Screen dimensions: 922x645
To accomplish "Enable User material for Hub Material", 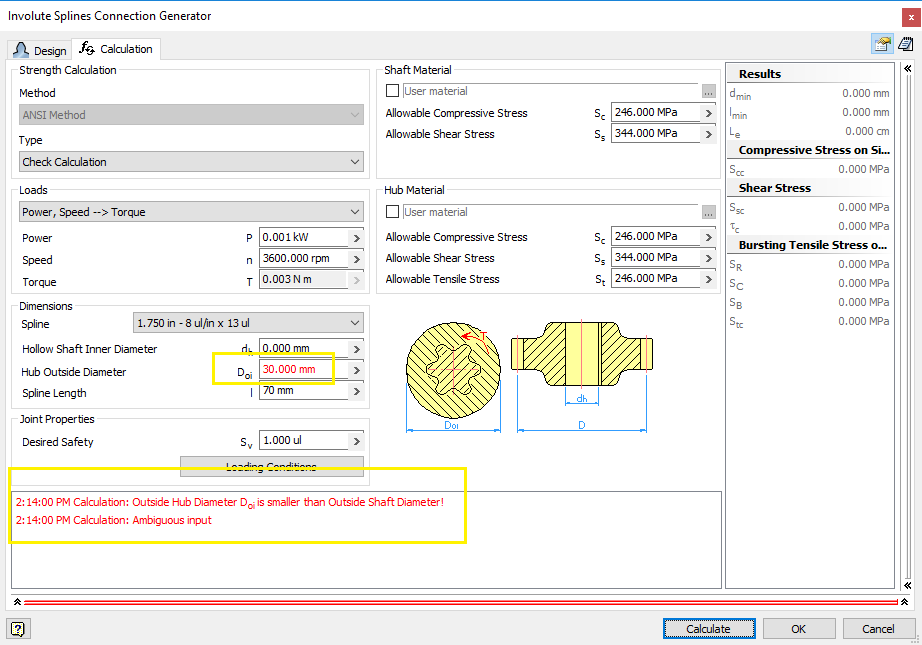I will (x=392, y=211).
